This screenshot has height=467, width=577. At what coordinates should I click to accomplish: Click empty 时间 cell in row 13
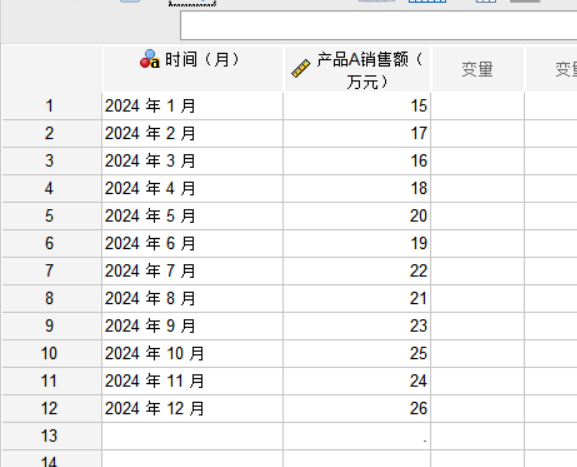(x=192, y=436)
